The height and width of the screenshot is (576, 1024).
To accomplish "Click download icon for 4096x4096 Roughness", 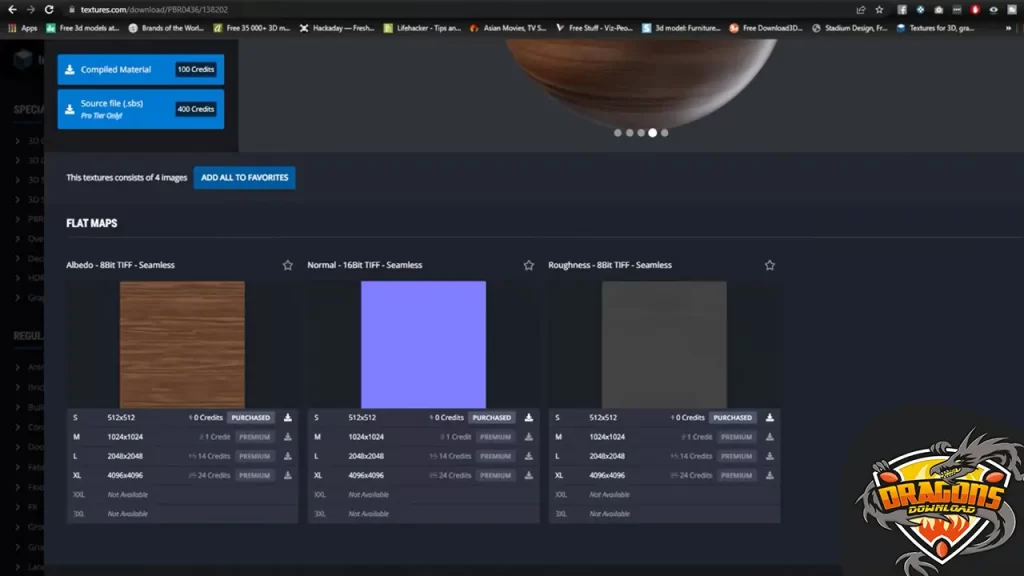I will [770, 476].
